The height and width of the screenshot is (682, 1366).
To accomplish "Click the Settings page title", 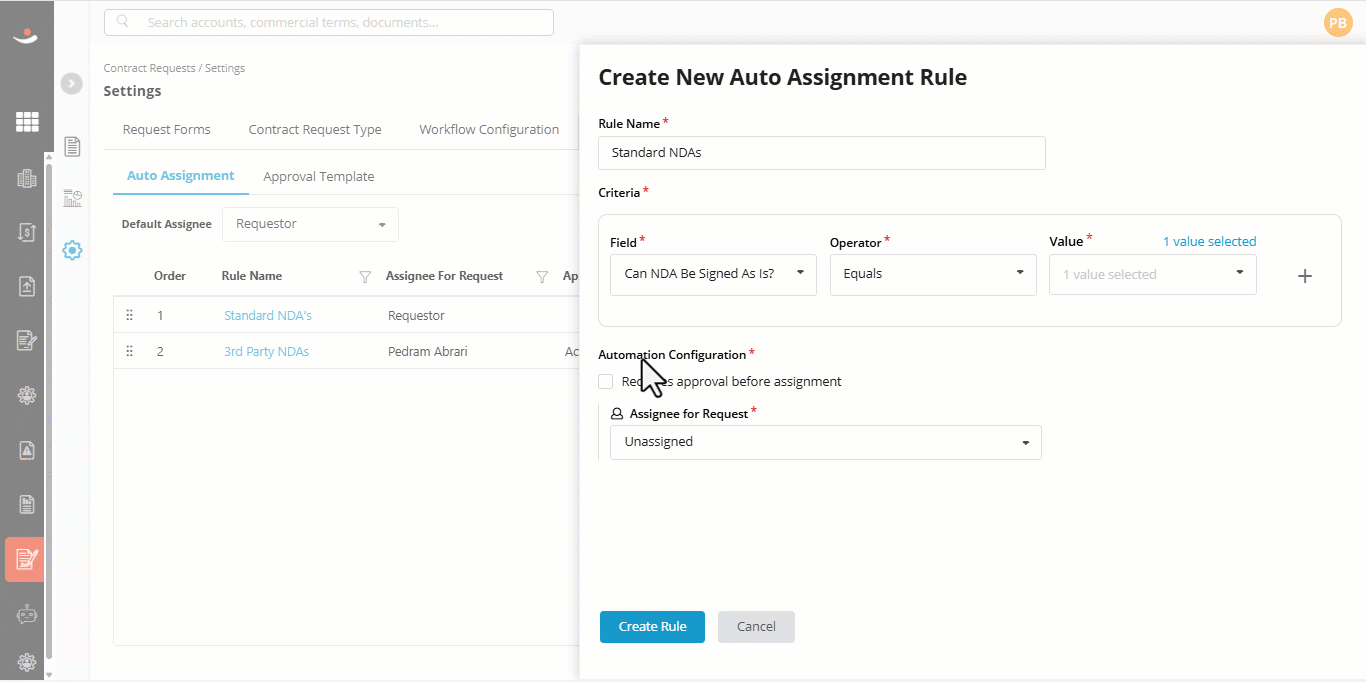I will pyautogui.click(x=132, y=91).
